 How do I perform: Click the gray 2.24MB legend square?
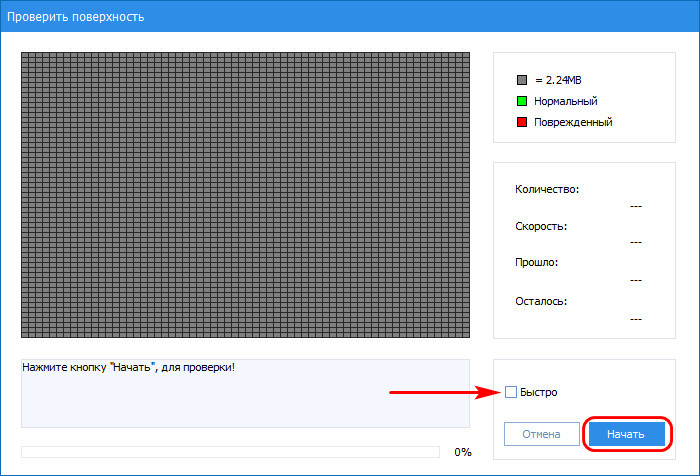[521, 80]
